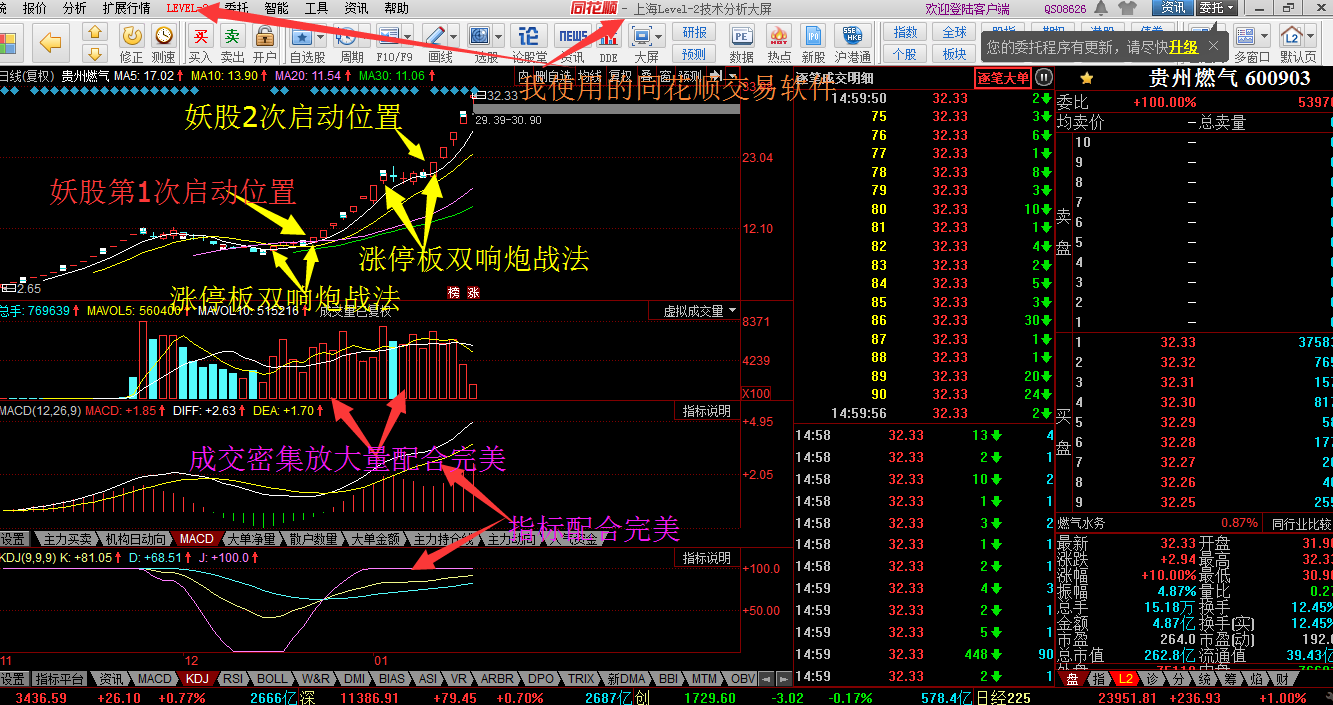Screen dimensions: 1333x705
Task: Dismiss the upgrade notification popup
Action: point(1214,46)
